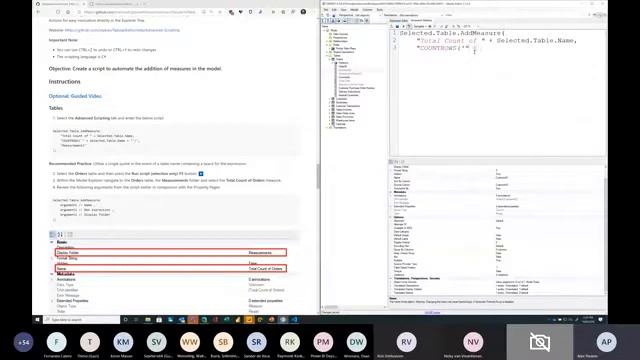The height and width of the screenshot is (360, 640).
Task: Select the Internal Comments column
Action: (348, 95)
